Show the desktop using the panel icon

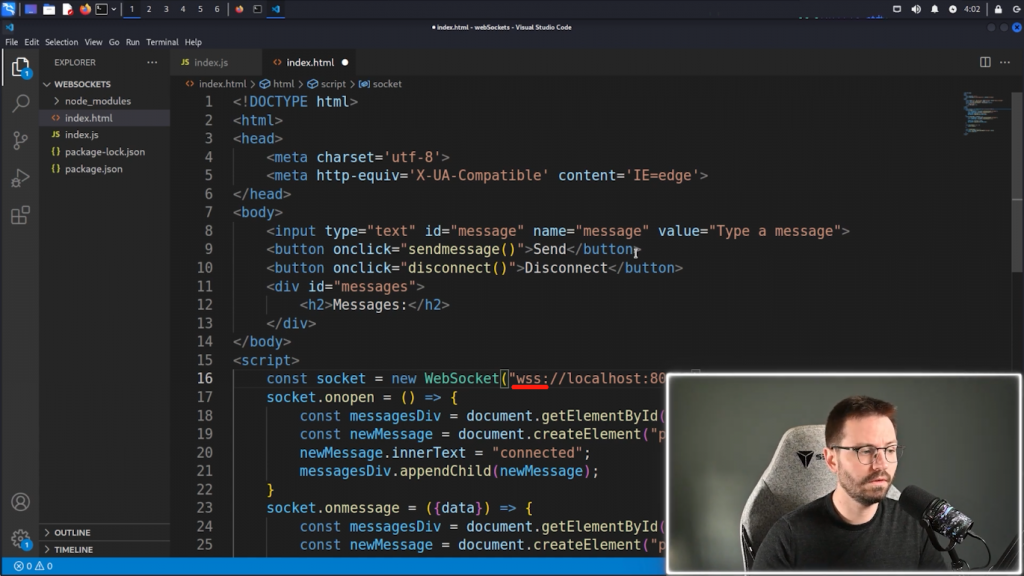31,9
